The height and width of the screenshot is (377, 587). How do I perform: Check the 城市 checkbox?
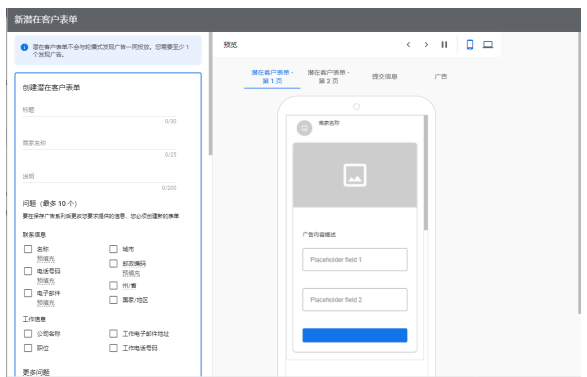point(113,249)
